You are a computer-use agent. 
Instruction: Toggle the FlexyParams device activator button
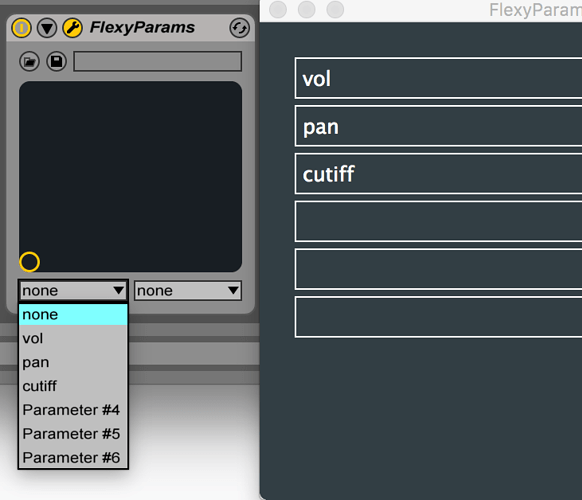click(22, 28)
